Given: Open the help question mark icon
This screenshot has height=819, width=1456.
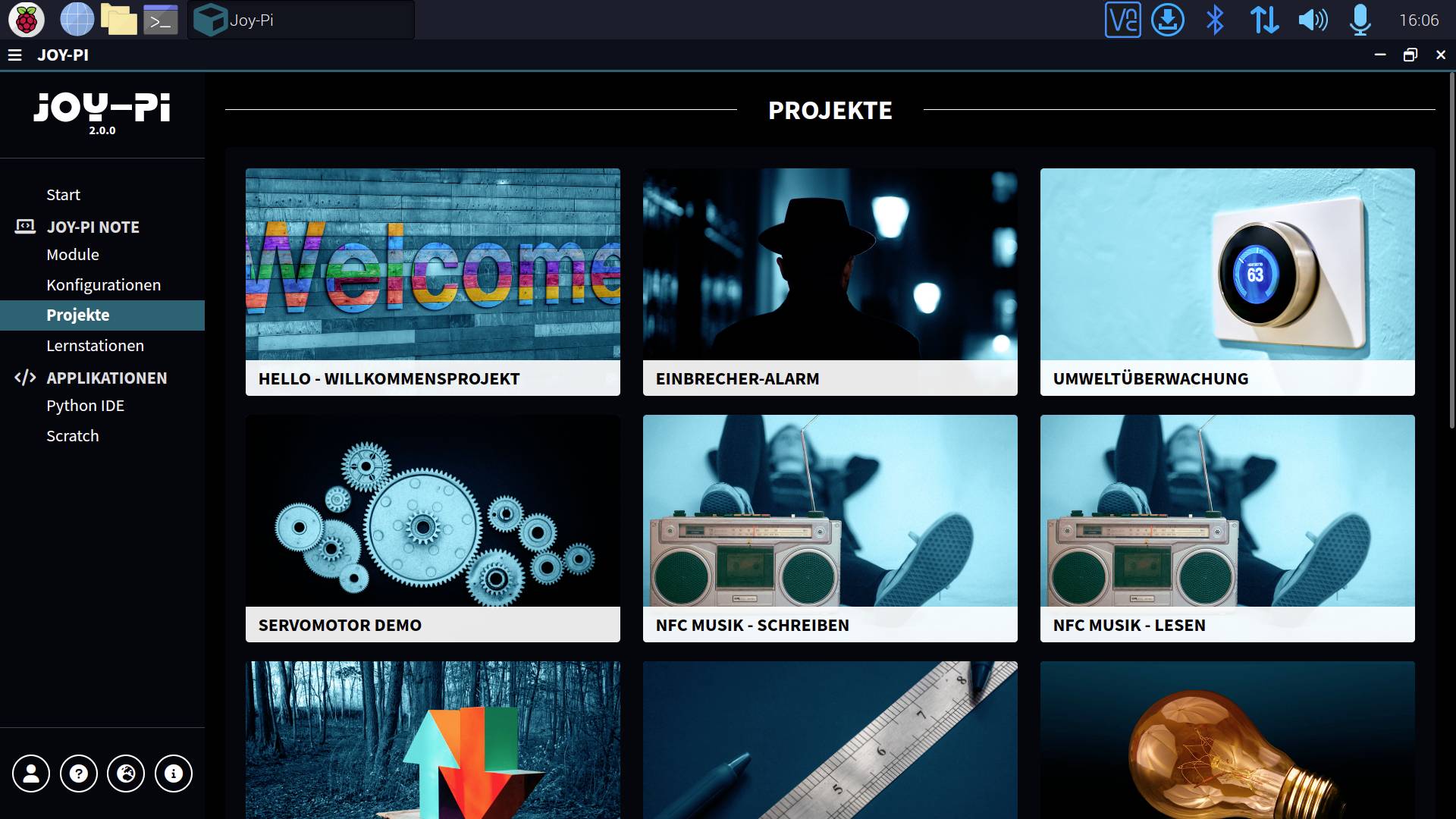Looking at the screenshot, I should tap(79, 773).
